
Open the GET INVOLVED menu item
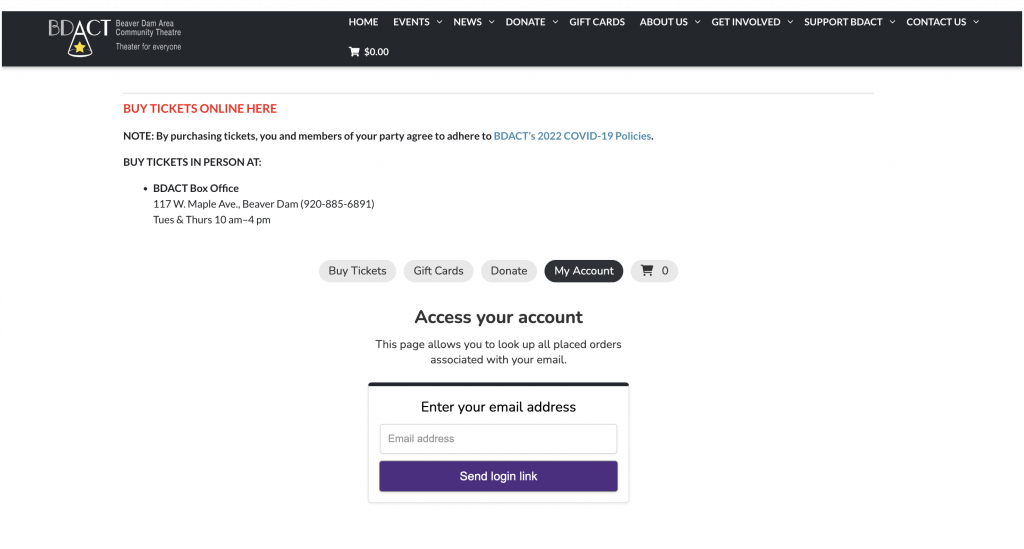(x=746, y=22)
